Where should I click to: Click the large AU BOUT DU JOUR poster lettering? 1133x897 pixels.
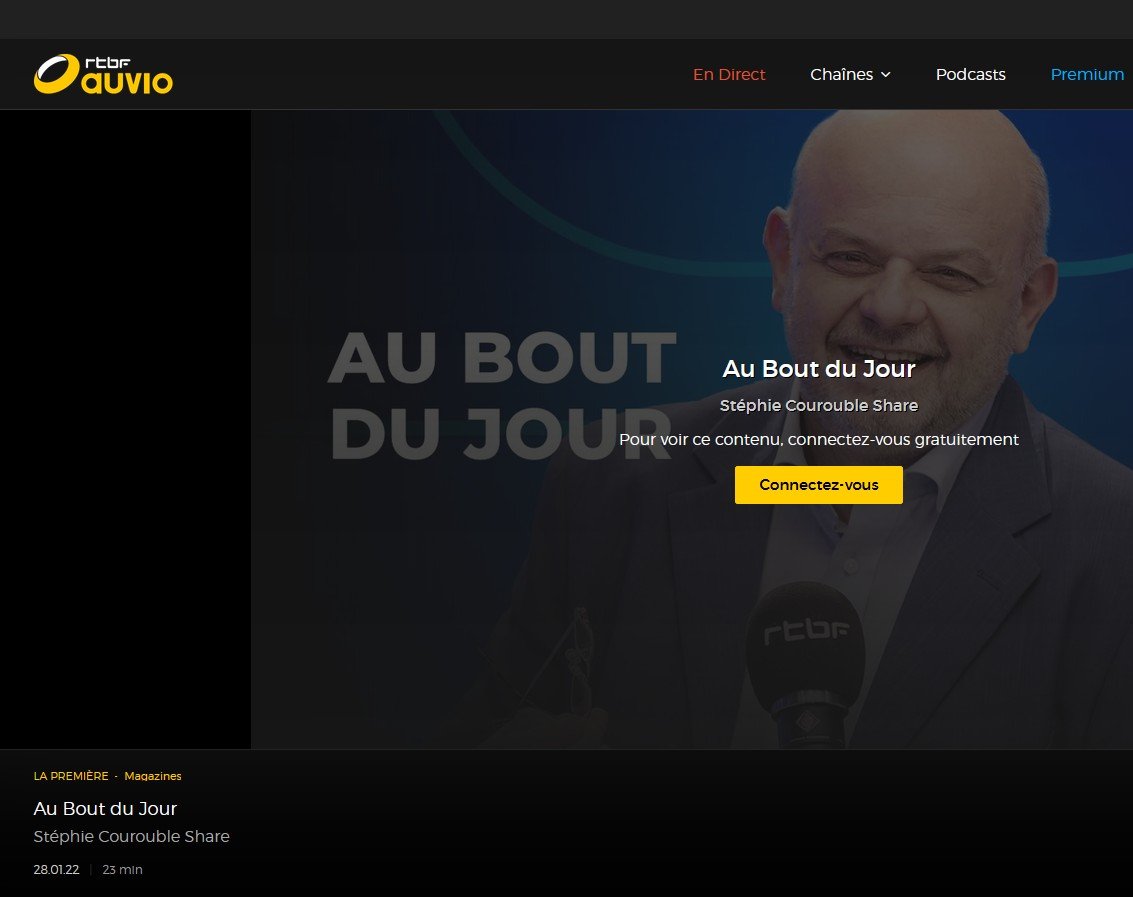(502, 395)
